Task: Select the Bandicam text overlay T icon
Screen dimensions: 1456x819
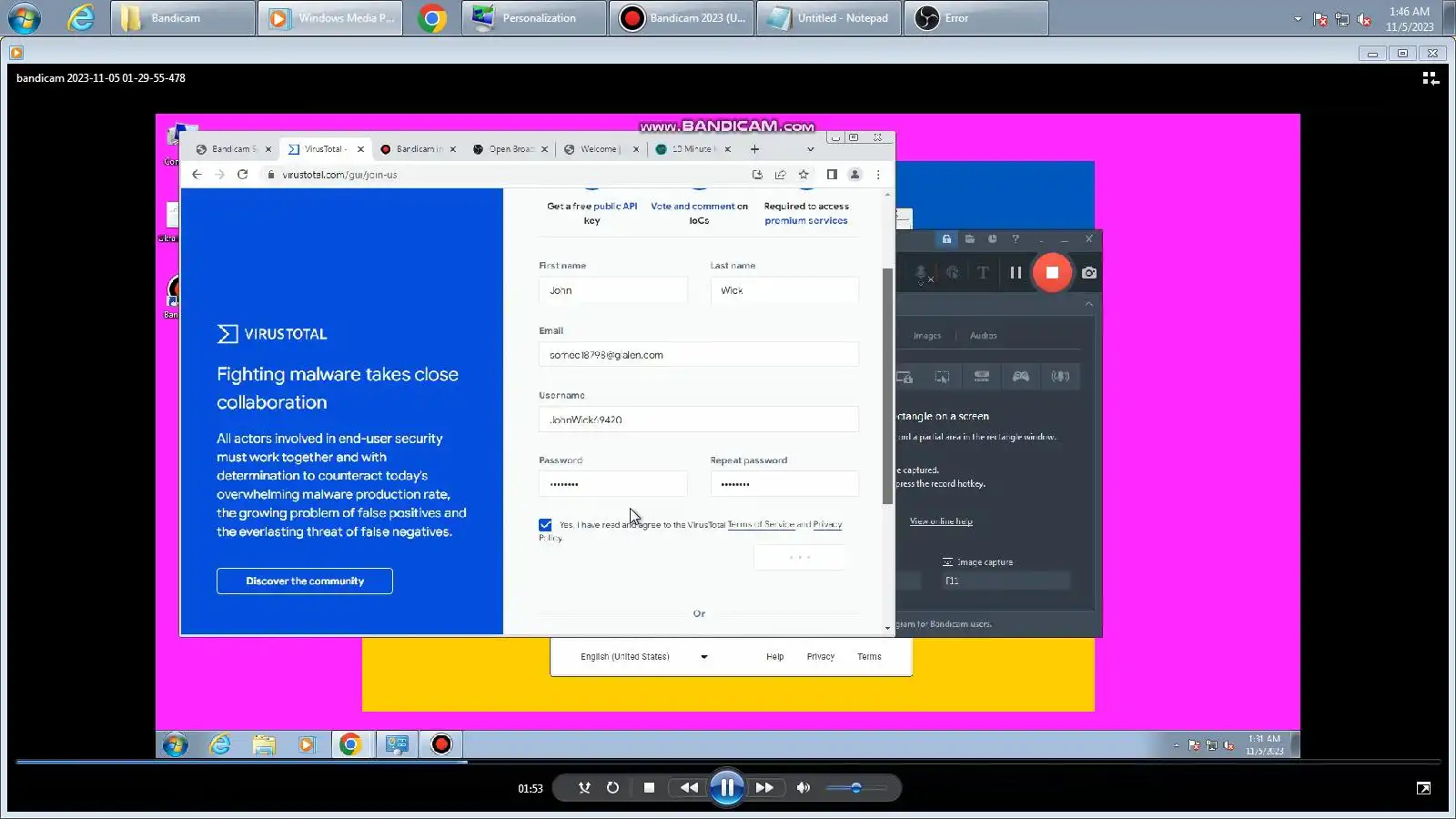Action: pyautogui.click(x=983, y=272)
